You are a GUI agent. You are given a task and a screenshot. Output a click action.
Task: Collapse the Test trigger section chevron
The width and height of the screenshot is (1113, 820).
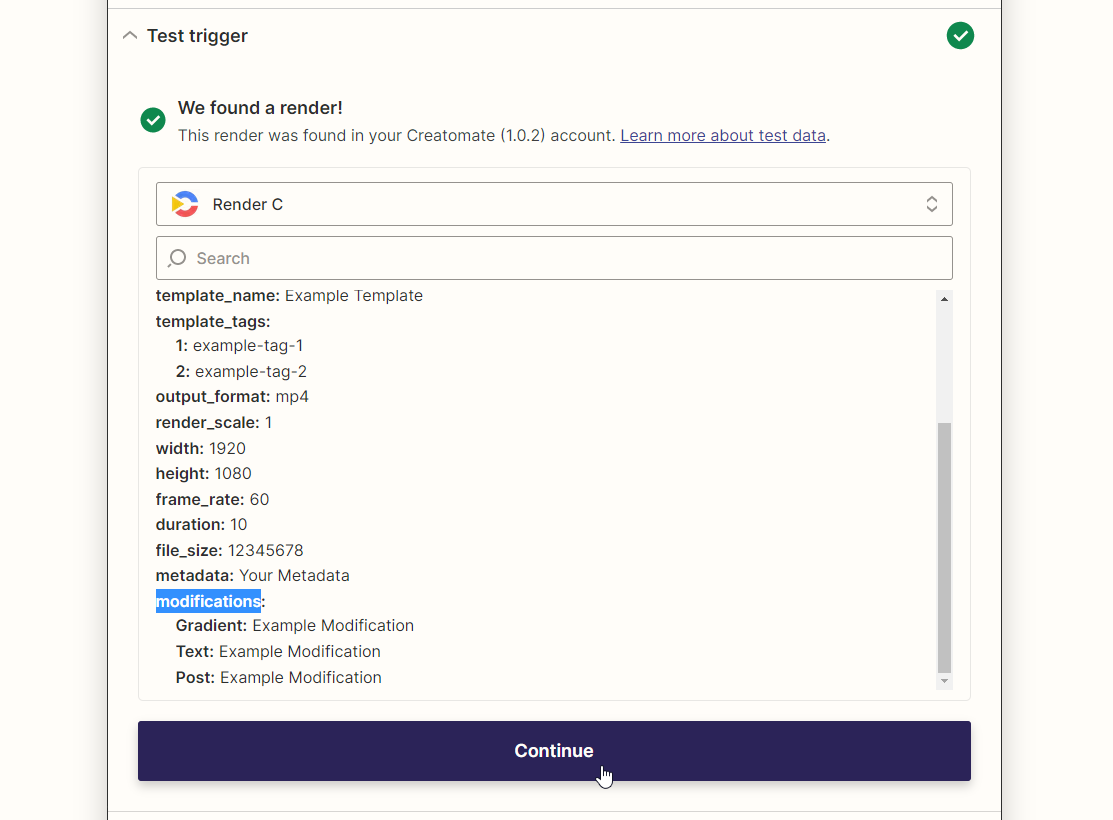coord(130,35)
